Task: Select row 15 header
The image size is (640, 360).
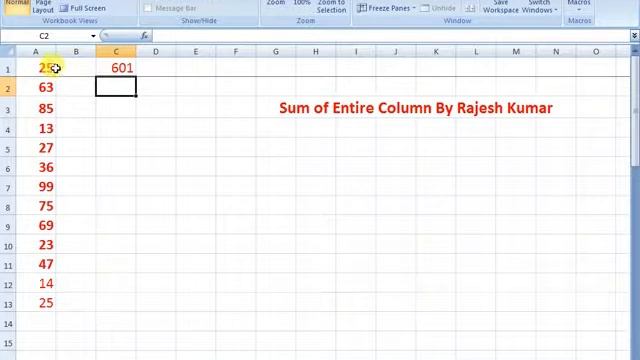Action: click(8, 342)
